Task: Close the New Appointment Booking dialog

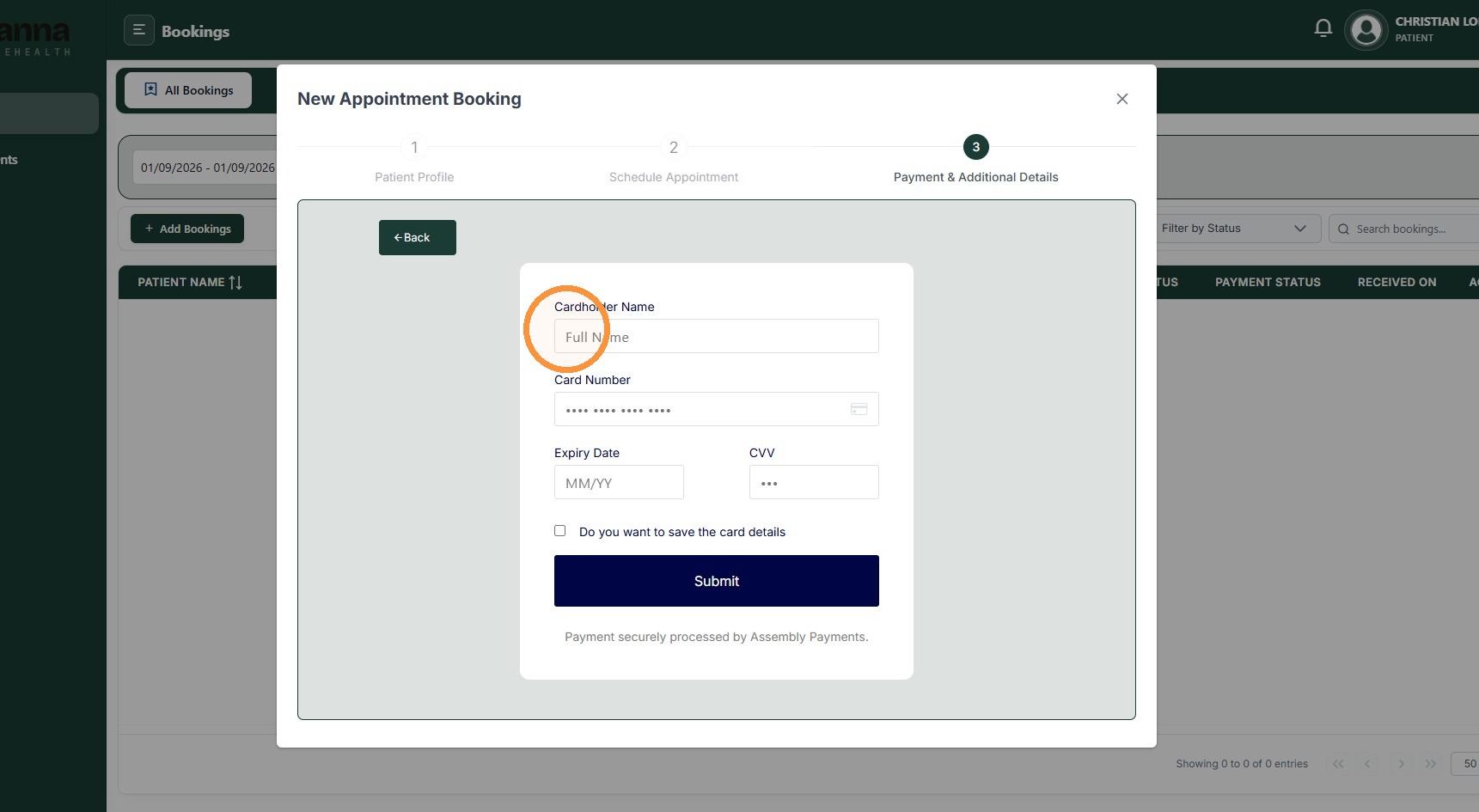Action: [1122, 99]
